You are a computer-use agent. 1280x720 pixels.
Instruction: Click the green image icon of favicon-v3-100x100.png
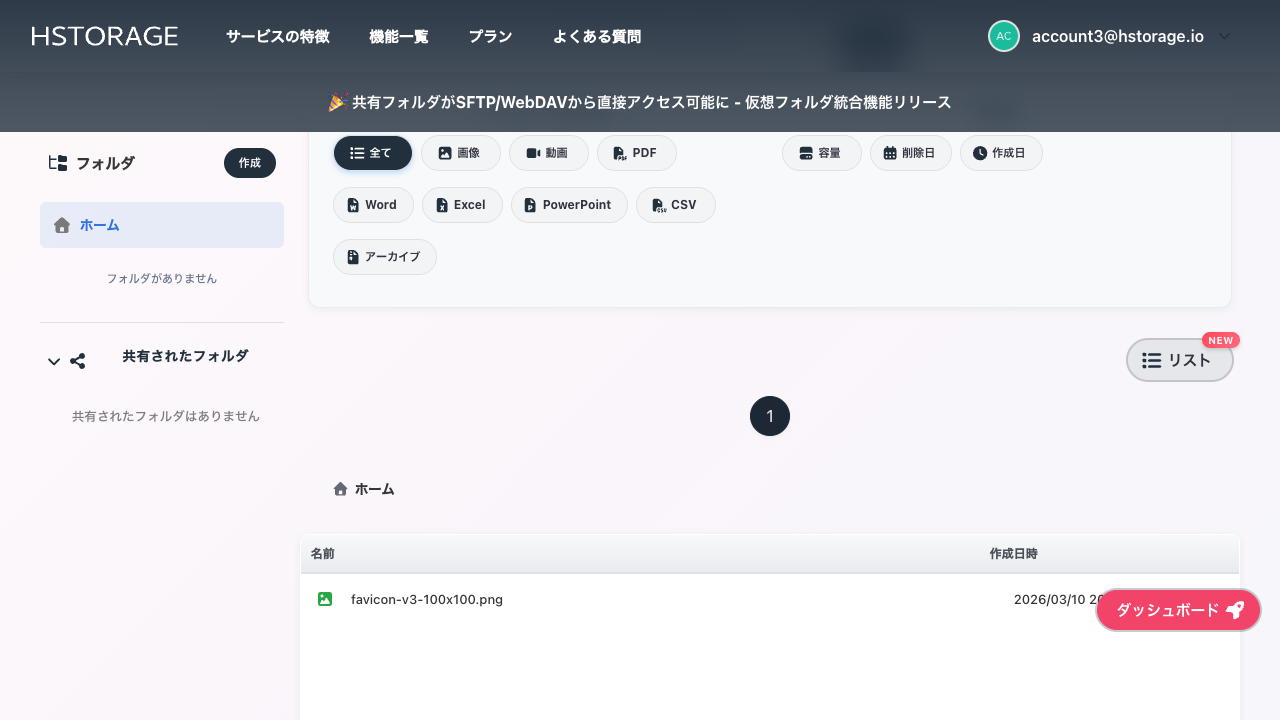coord(325,599)
